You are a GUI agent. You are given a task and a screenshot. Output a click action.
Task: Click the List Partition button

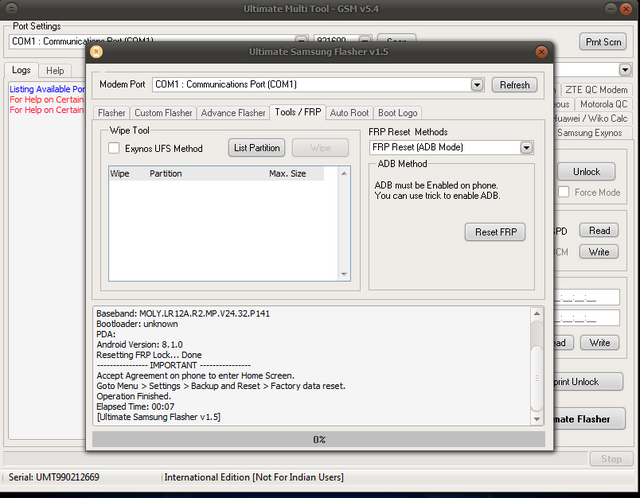click(x=257, y=148)
